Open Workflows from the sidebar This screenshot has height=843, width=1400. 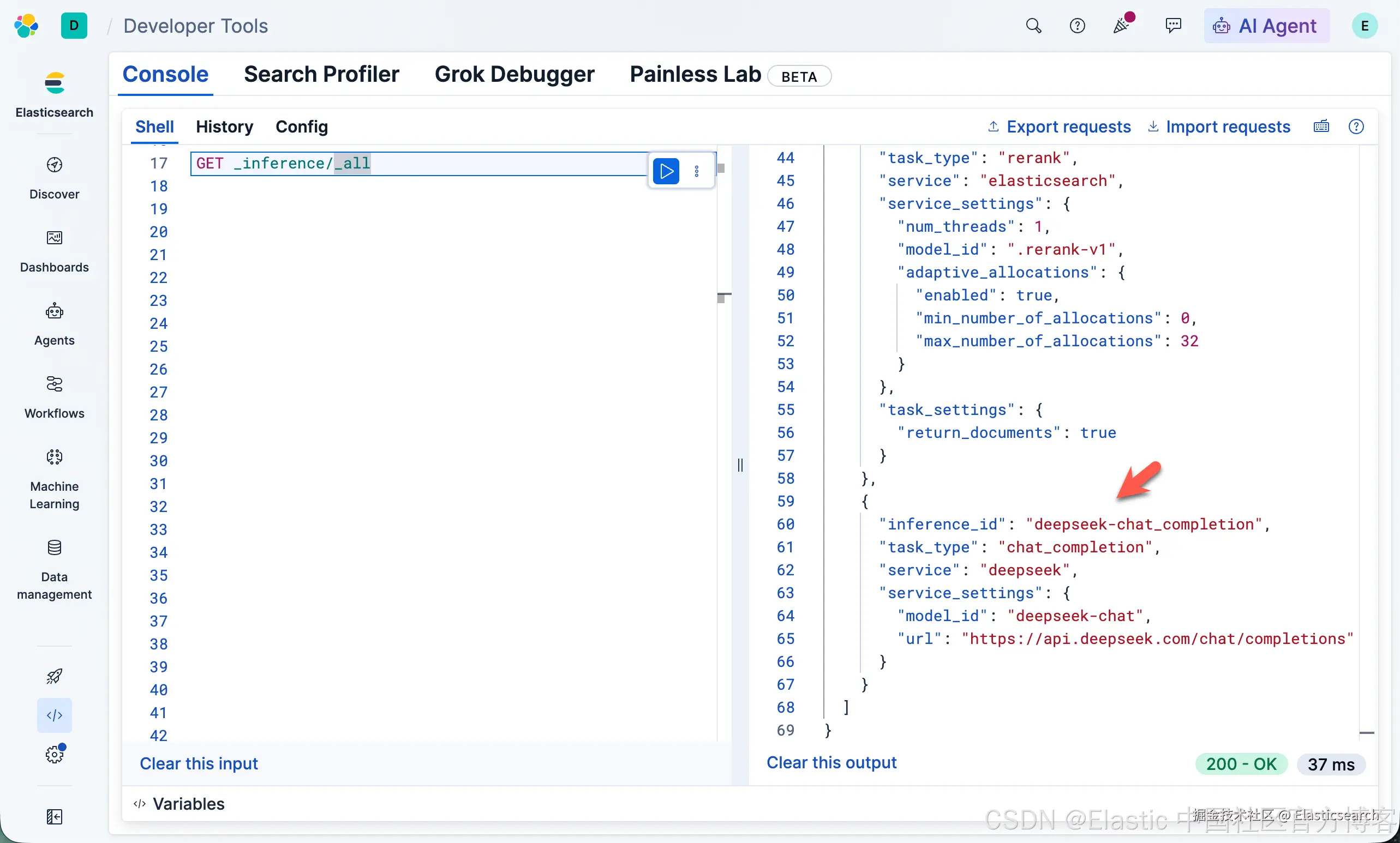pos(55,398)
